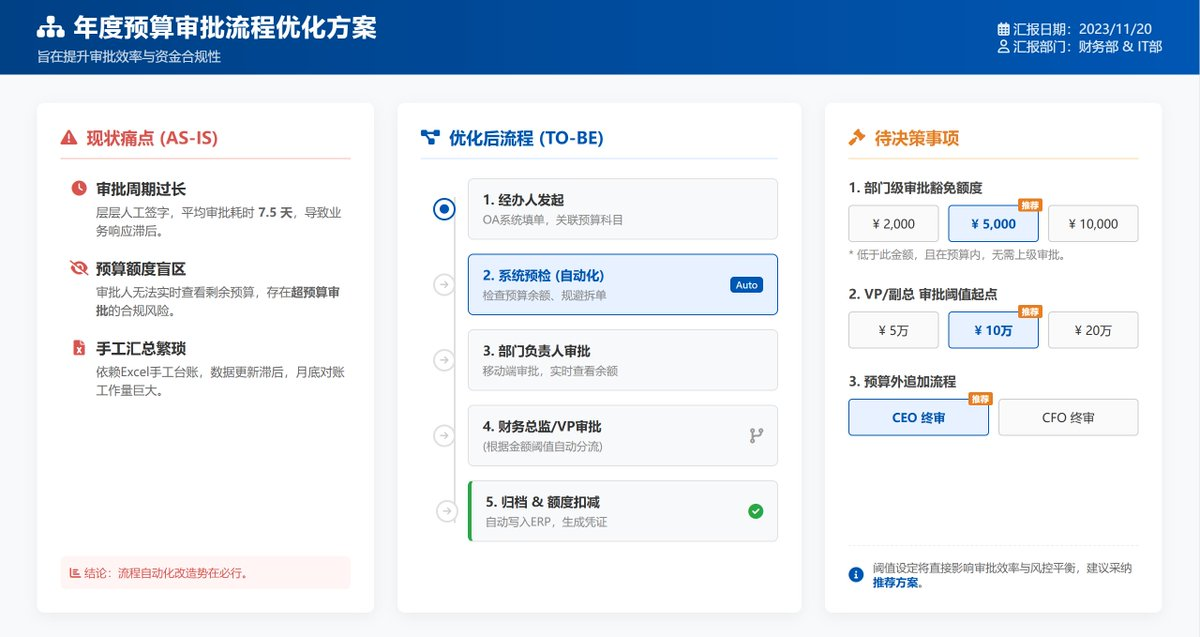
Task: Click the flow diagram icon beside 优化后流程 (TO-BE)
Action: [429, 137]
